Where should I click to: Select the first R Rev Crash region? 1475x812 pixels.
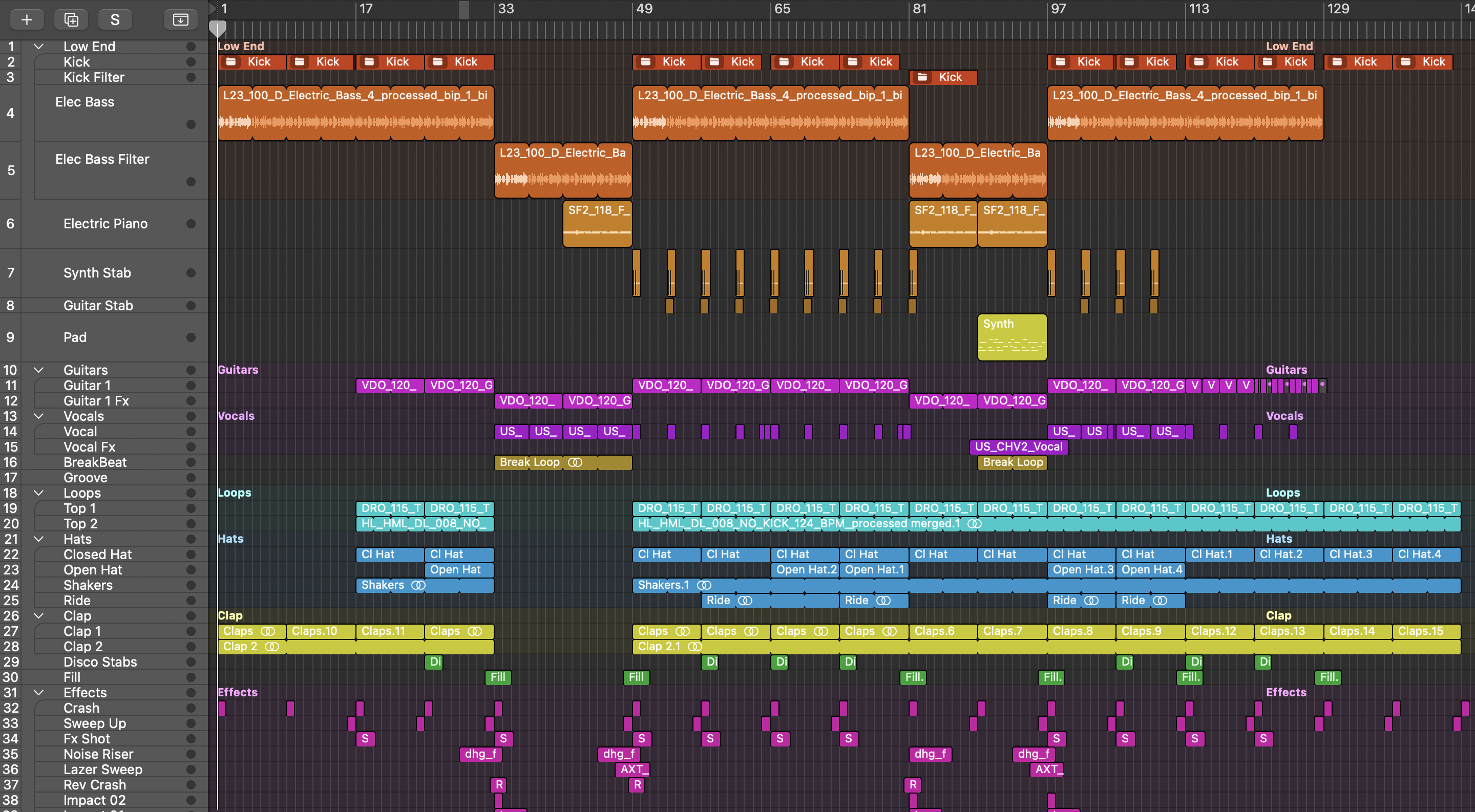tap(498, 785)
